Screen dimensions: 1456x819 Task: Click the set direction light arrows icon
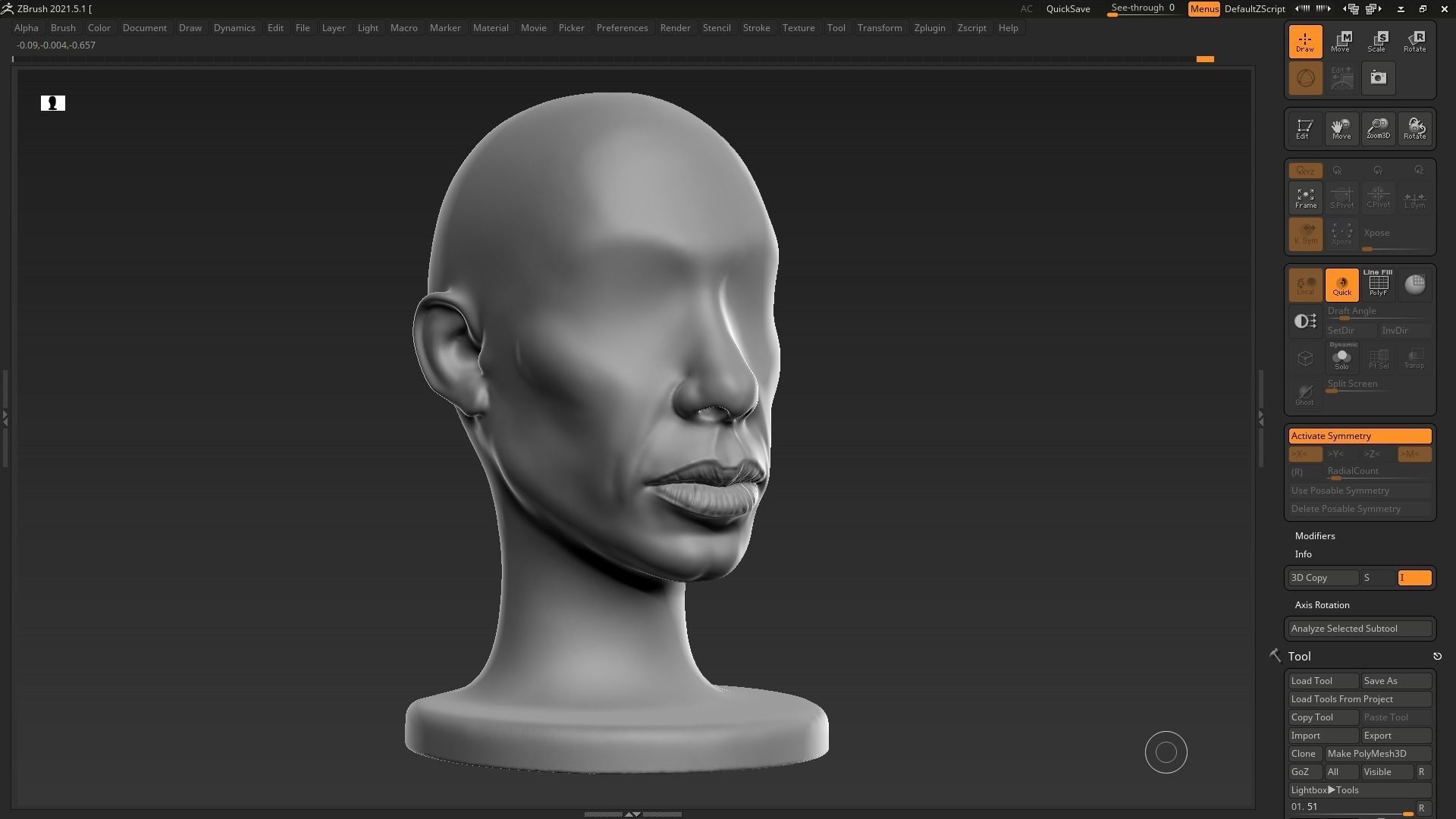pos(1305,322)
